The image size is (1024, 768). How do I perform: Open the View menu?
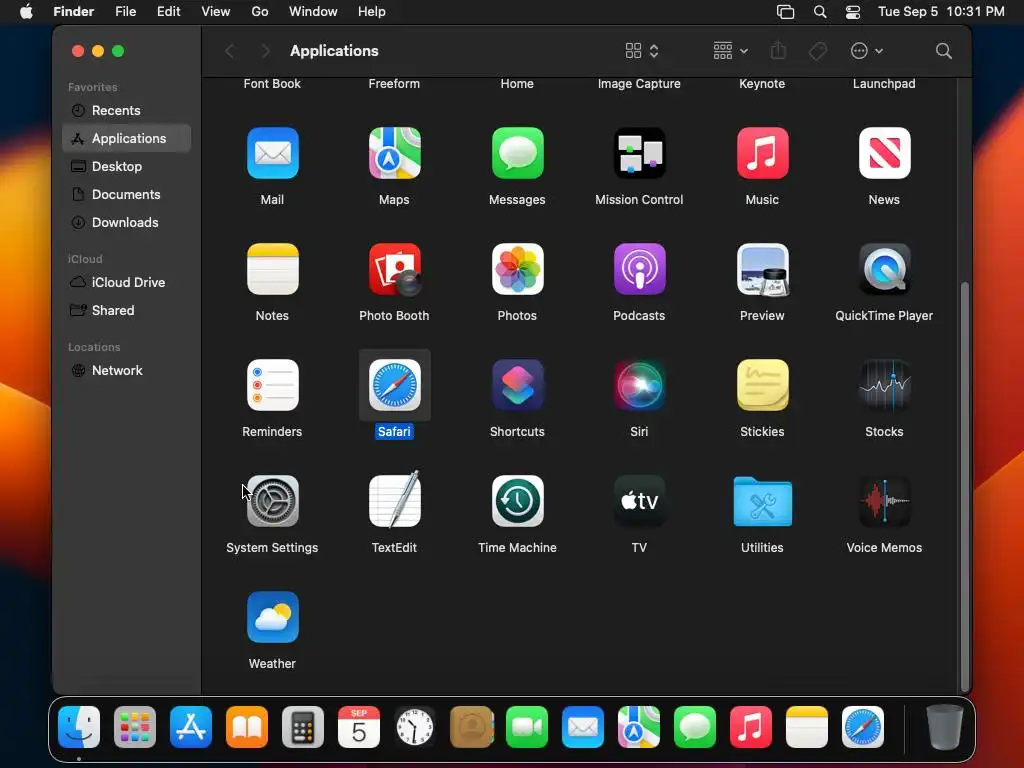[x=216, y=12]
